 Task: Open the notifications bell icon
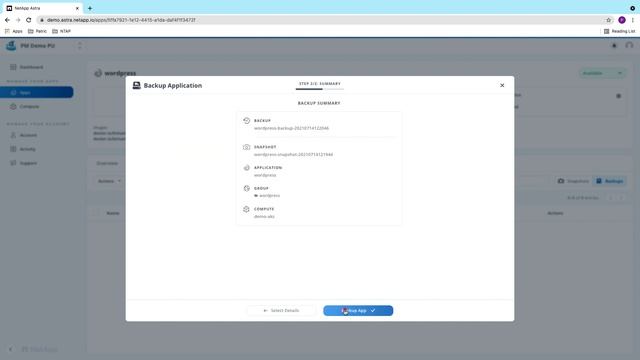[x=614, y=46]
